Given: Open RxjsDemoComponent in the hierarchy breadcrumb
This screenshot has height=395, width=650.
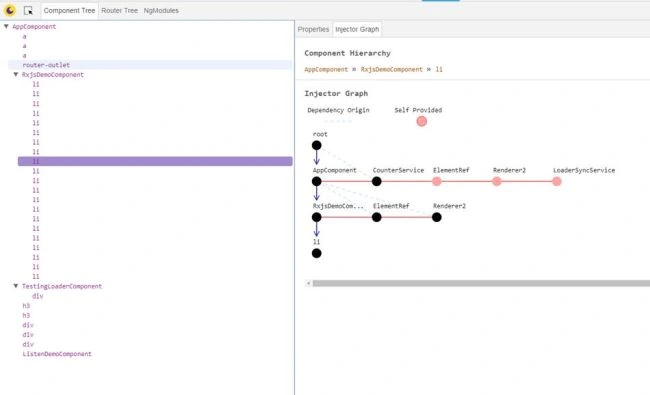Looking at the screenshot, I should [x=391, y=70].
